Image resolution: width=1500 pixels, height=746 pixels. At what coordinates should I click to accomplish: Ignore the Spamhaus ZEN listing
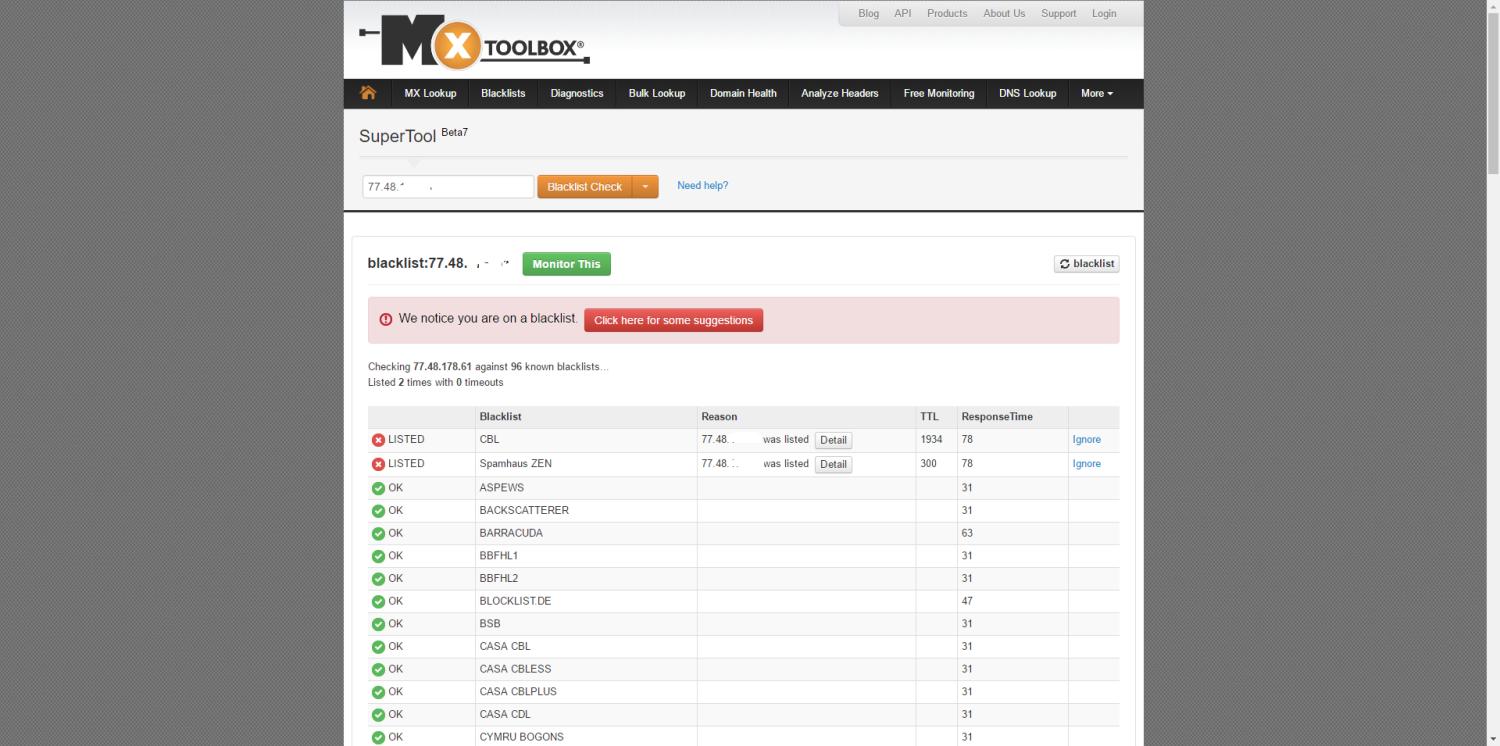coord(1086,464)
